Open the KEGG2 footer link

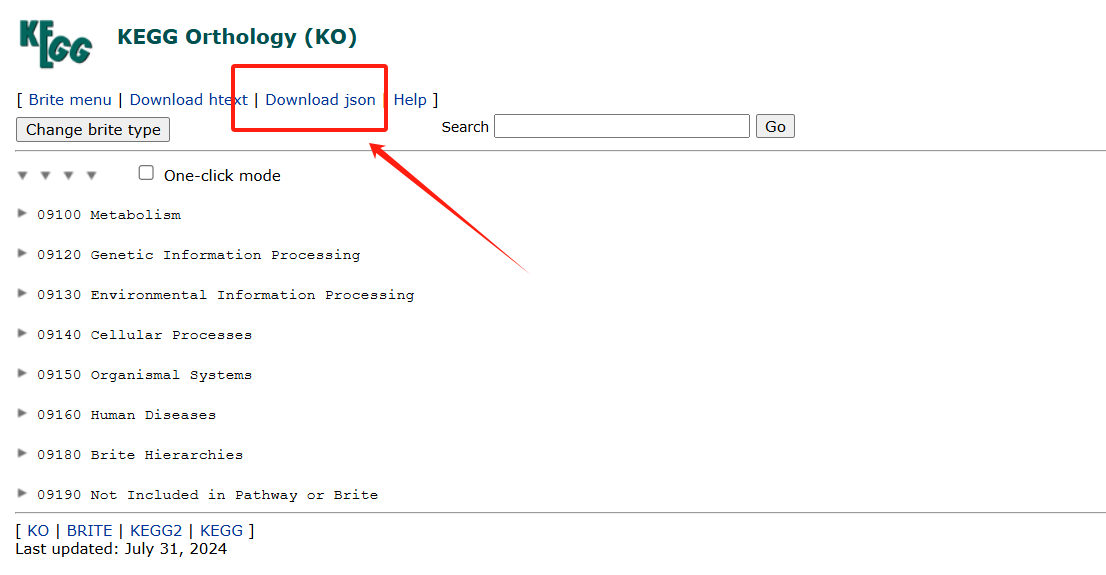[x=156, y=531]
